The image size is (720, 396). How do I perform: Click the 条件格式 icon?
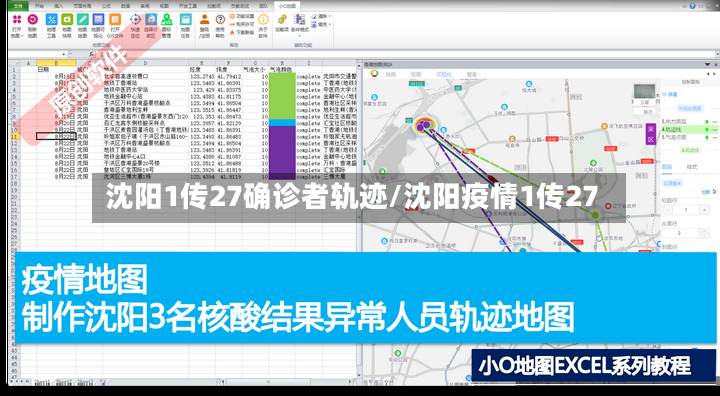pos(299,19)
